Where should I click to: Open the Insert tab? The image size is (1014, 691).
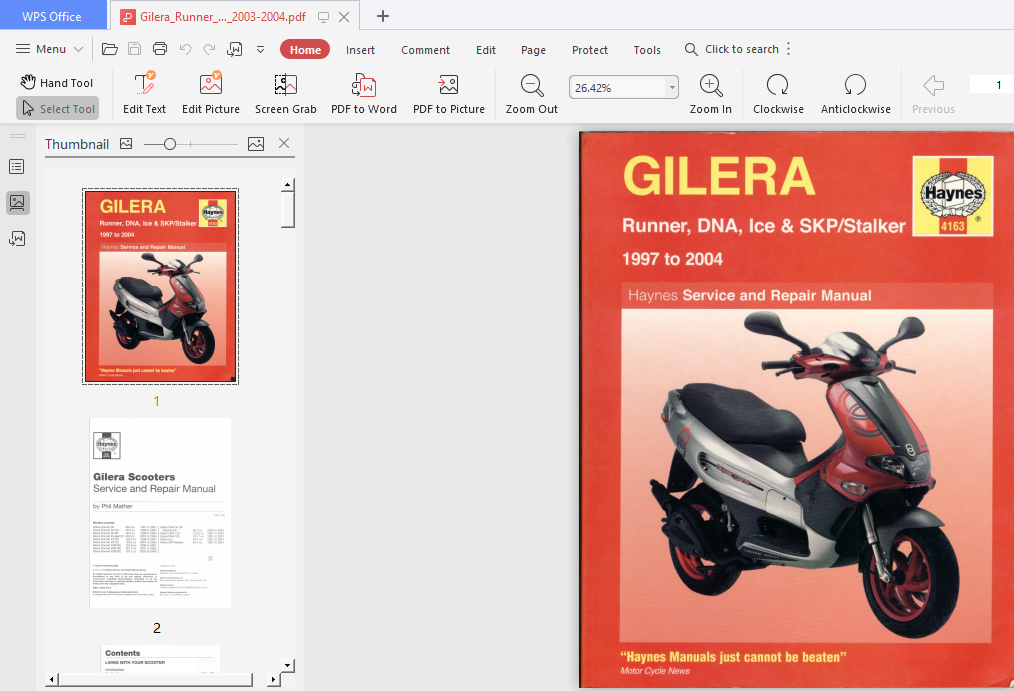pos(360,50)
